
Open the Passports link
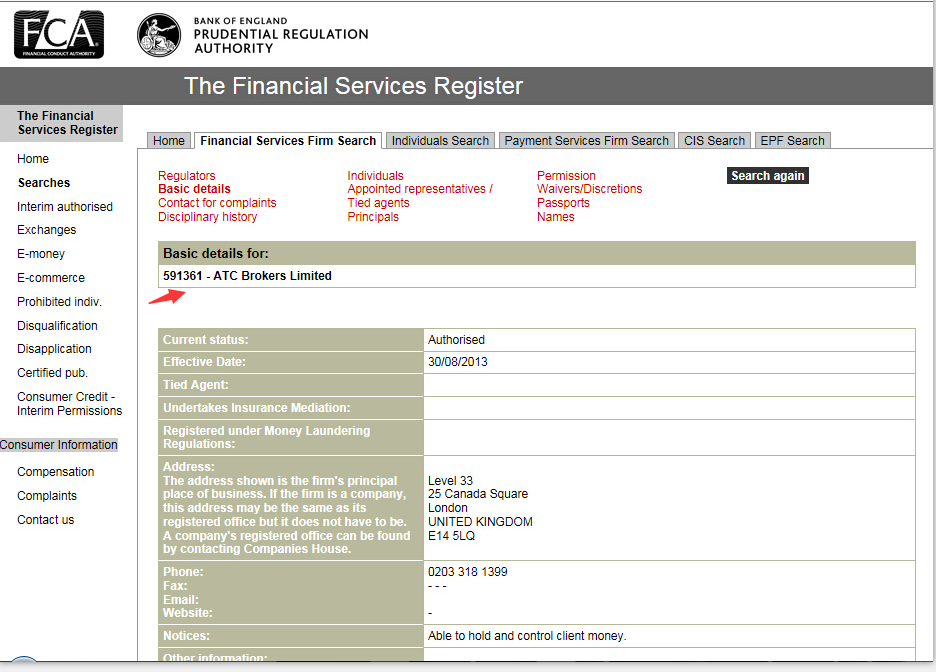tap(563, 202)
